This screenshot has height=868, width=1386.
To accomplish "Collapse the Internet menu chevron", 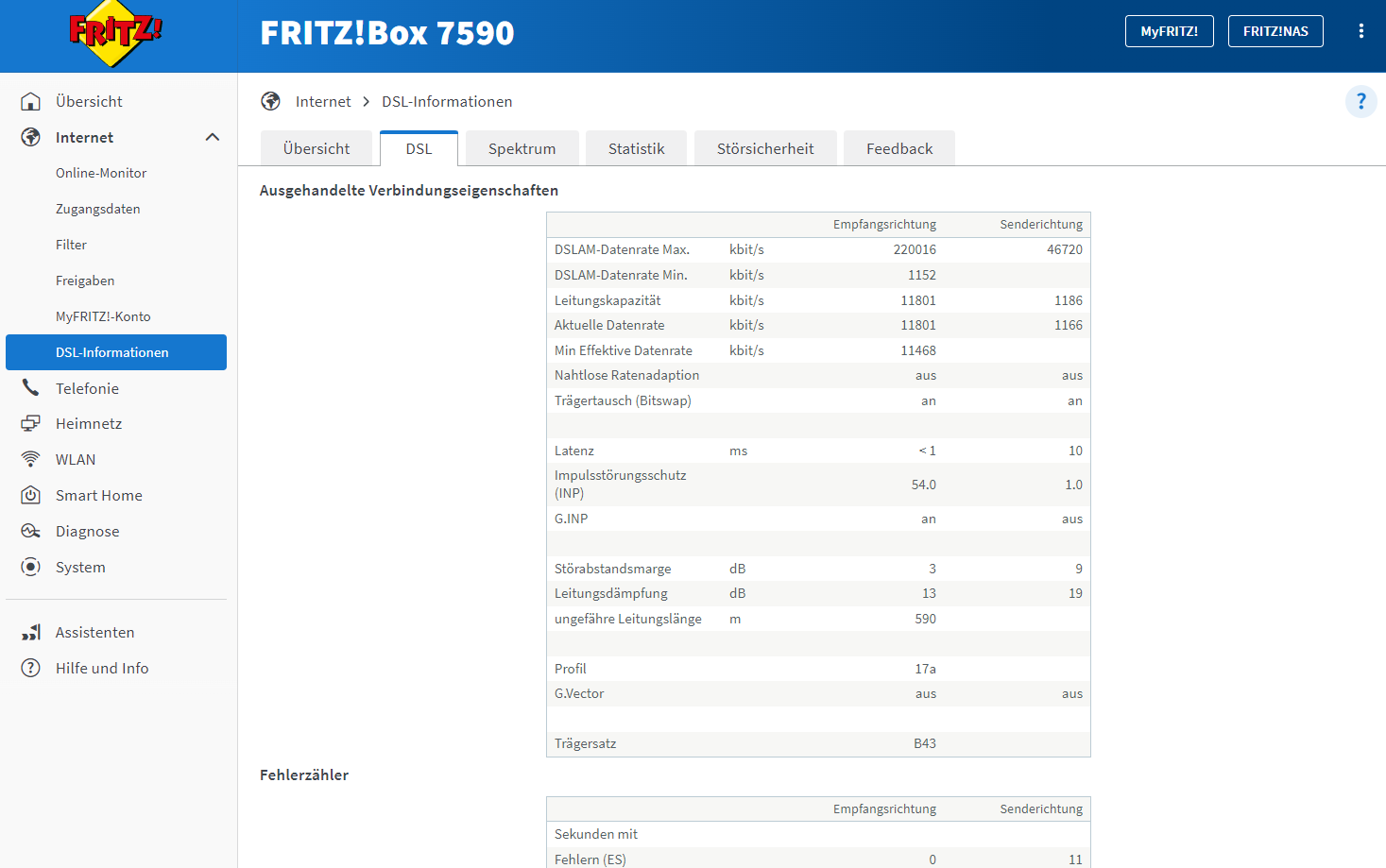I will (x=213, y=137).
